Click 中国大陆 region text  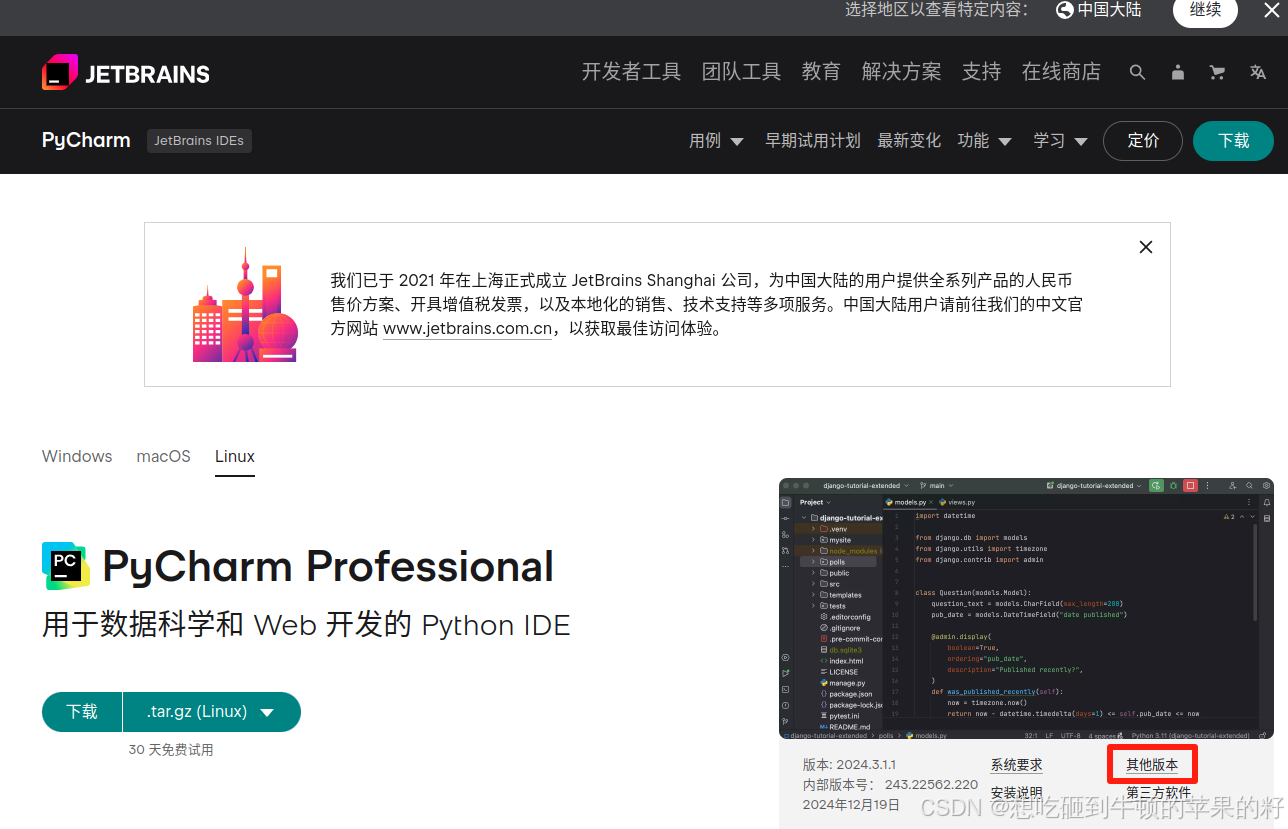[1109, 10]
